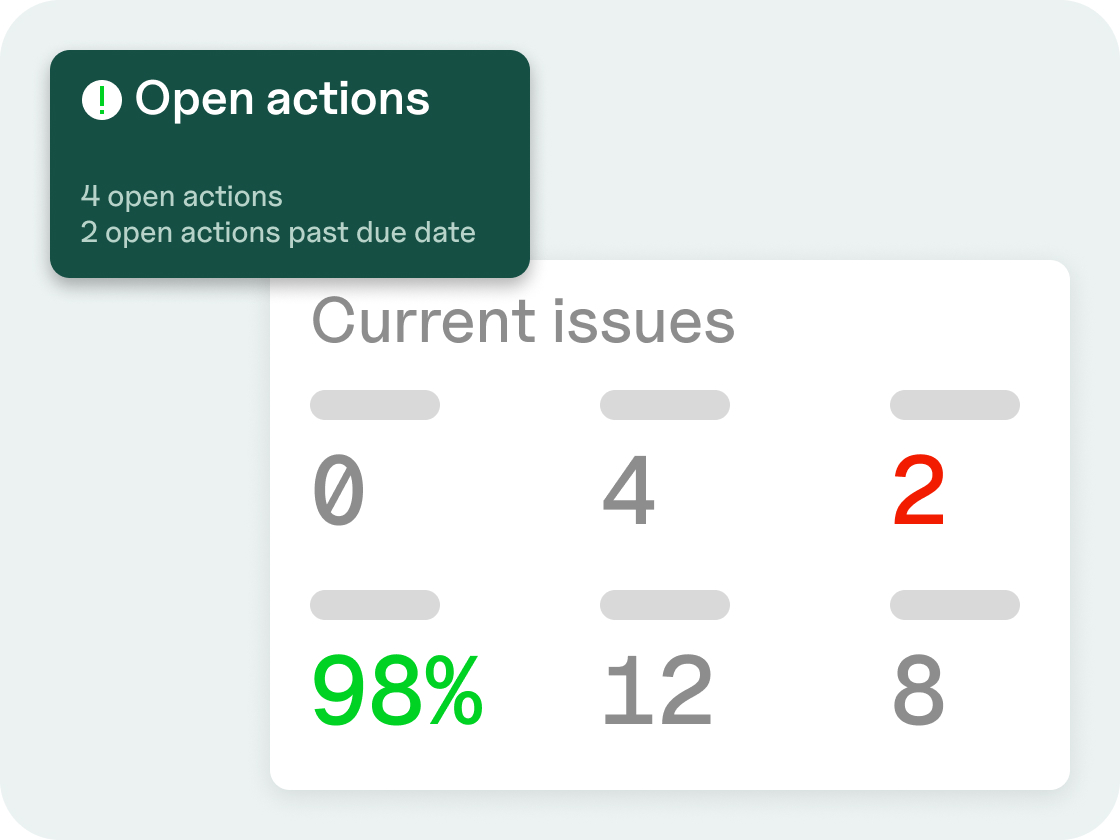
Task: Select the Open actions title
Action: pyautogui.click(x=282, y=99)
